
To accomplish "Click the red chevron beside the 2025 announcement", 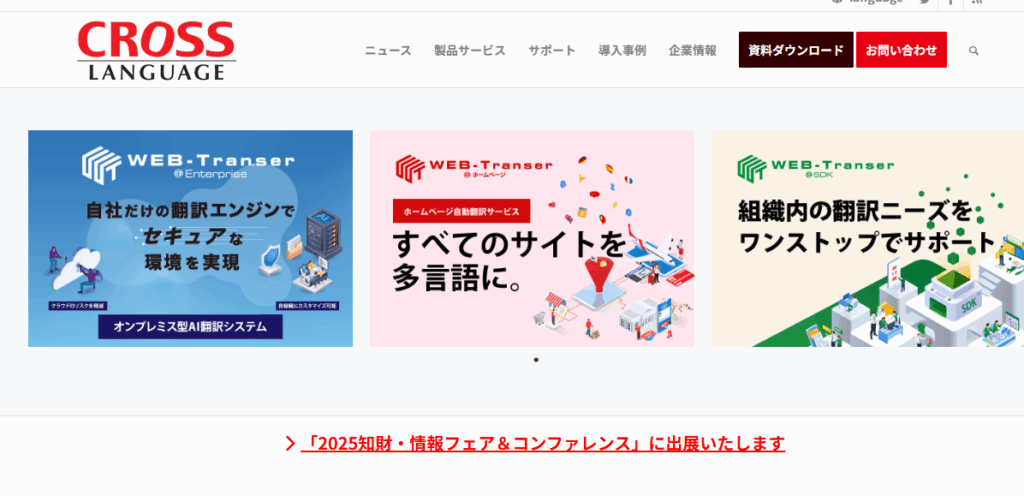I will 290,444.
